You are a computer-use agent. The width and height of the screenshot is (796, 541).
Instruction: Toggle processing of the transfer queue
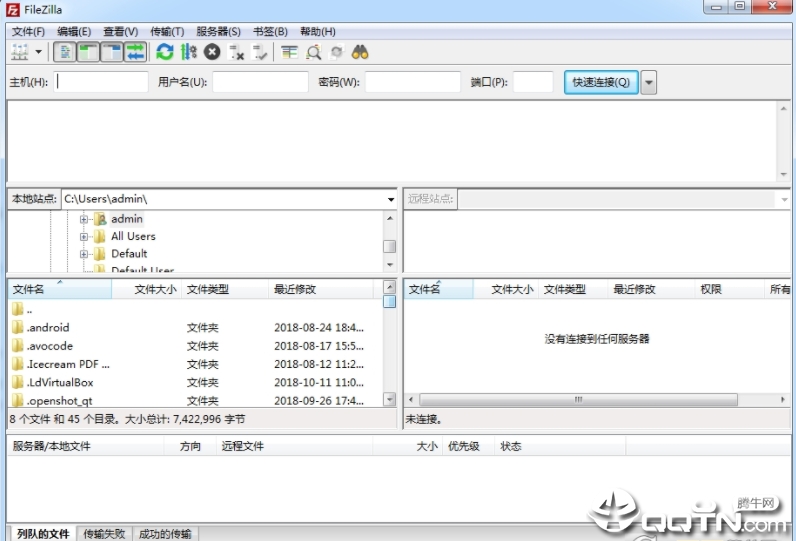tap(189, 52)
